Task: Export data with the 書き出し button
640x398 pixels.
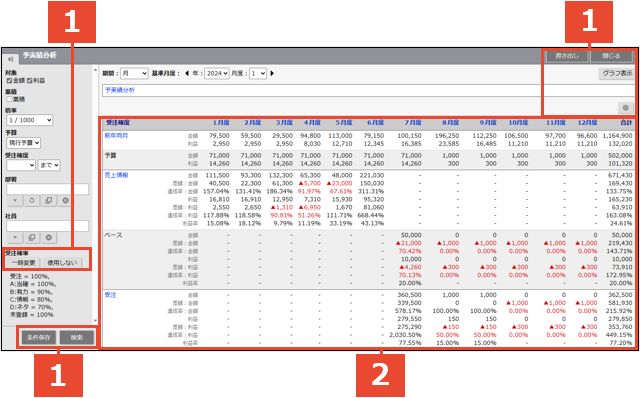Action: (x=567, y=56)
